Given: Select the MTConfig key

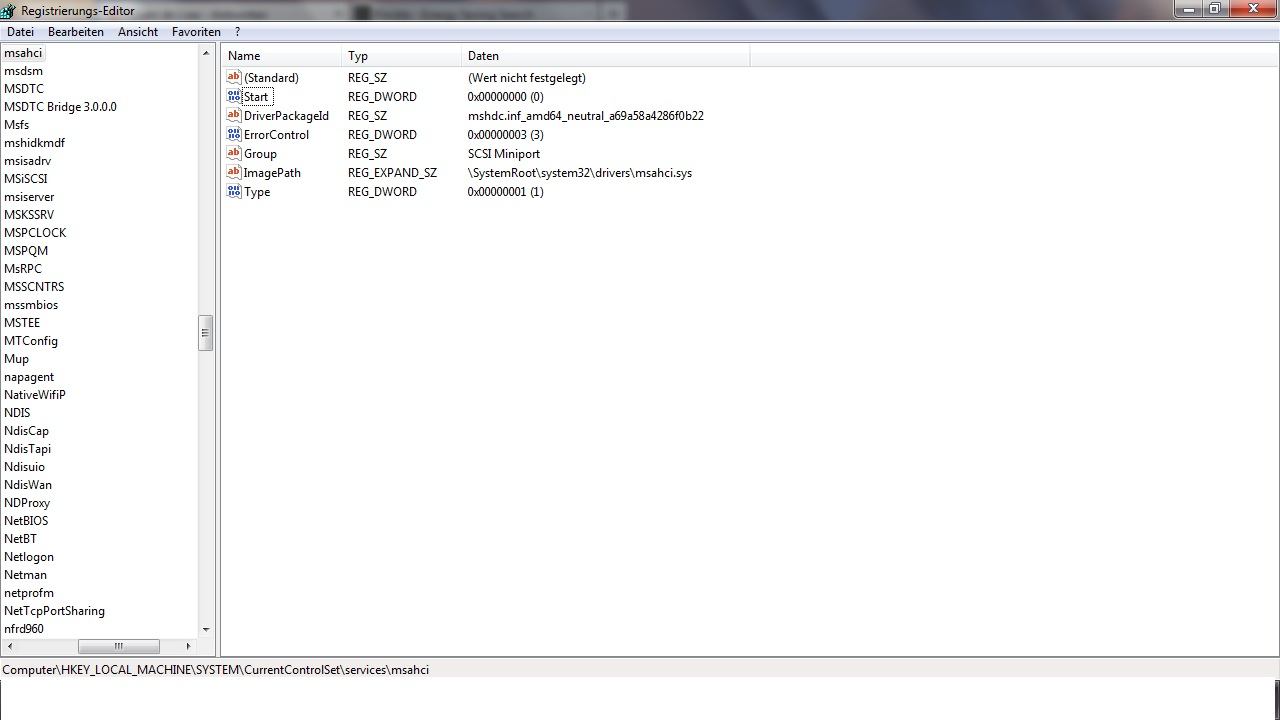Looking at the screenshot, I should pyautogui.click(x=31, y=341).
